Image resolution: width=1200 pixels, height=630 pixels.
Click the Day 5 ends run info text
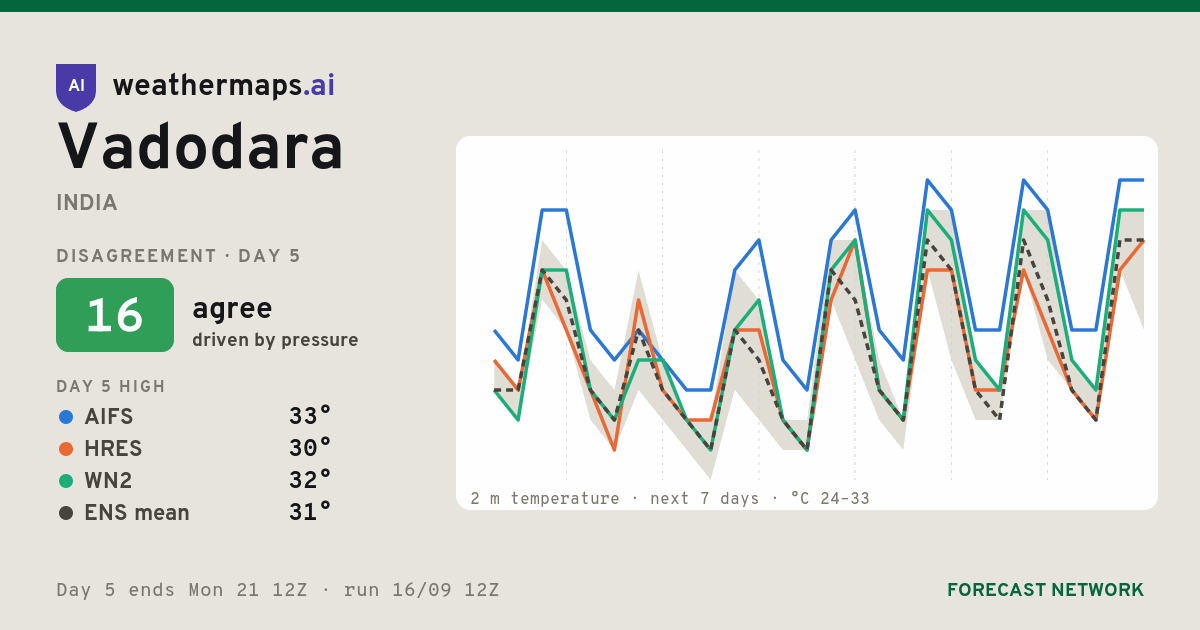pos(278,590)
